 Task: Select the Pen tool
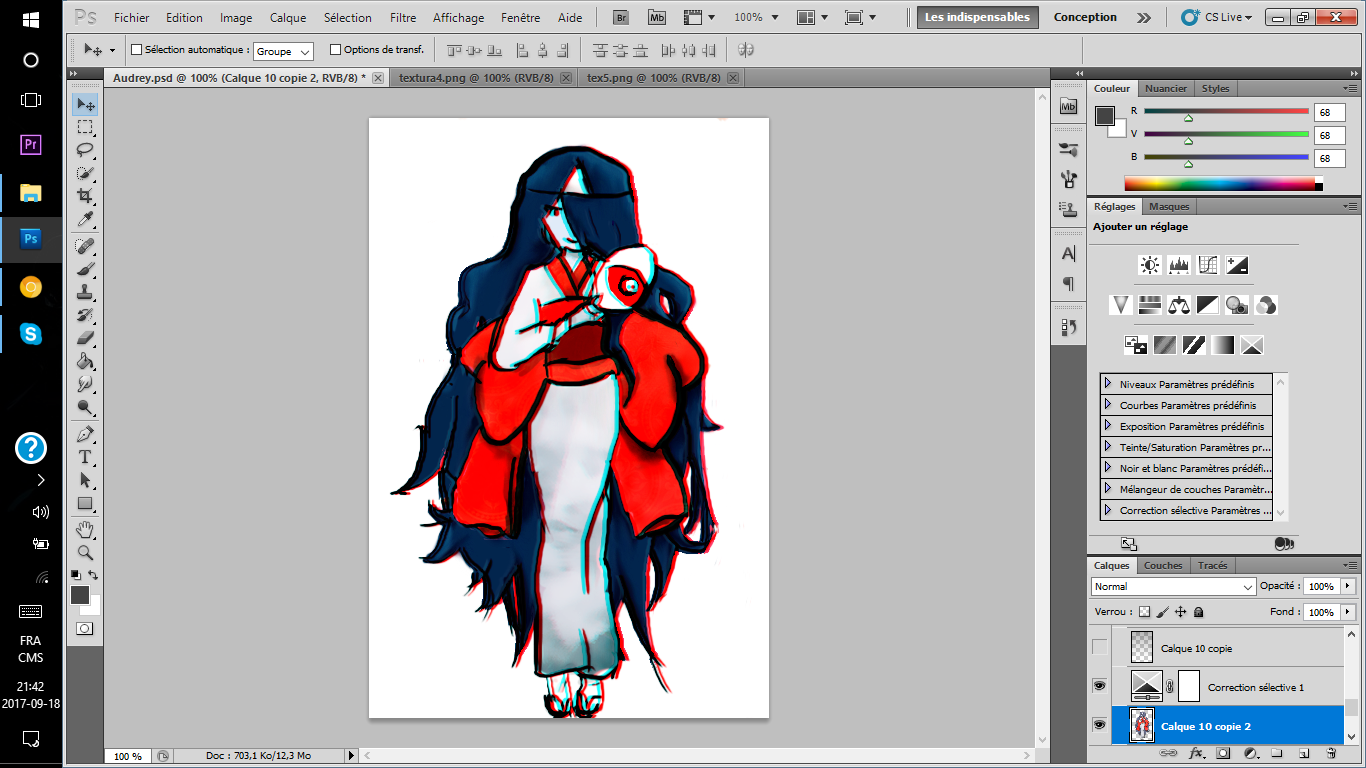click(85, 434)
